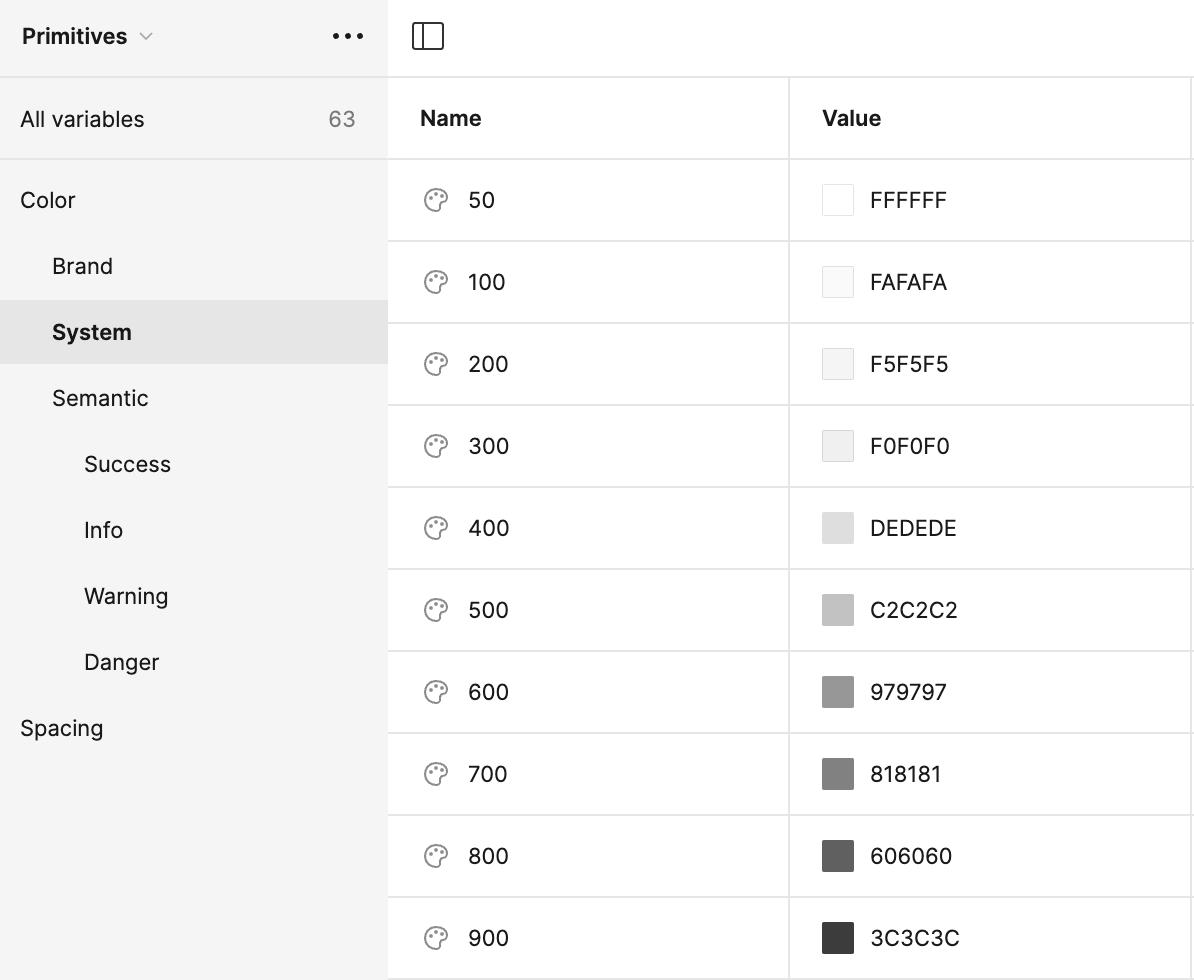The height and width of the screenshot is (980, 1194).
Task: Click the 3C3C3C color swatch
Action: click(838, 938)
